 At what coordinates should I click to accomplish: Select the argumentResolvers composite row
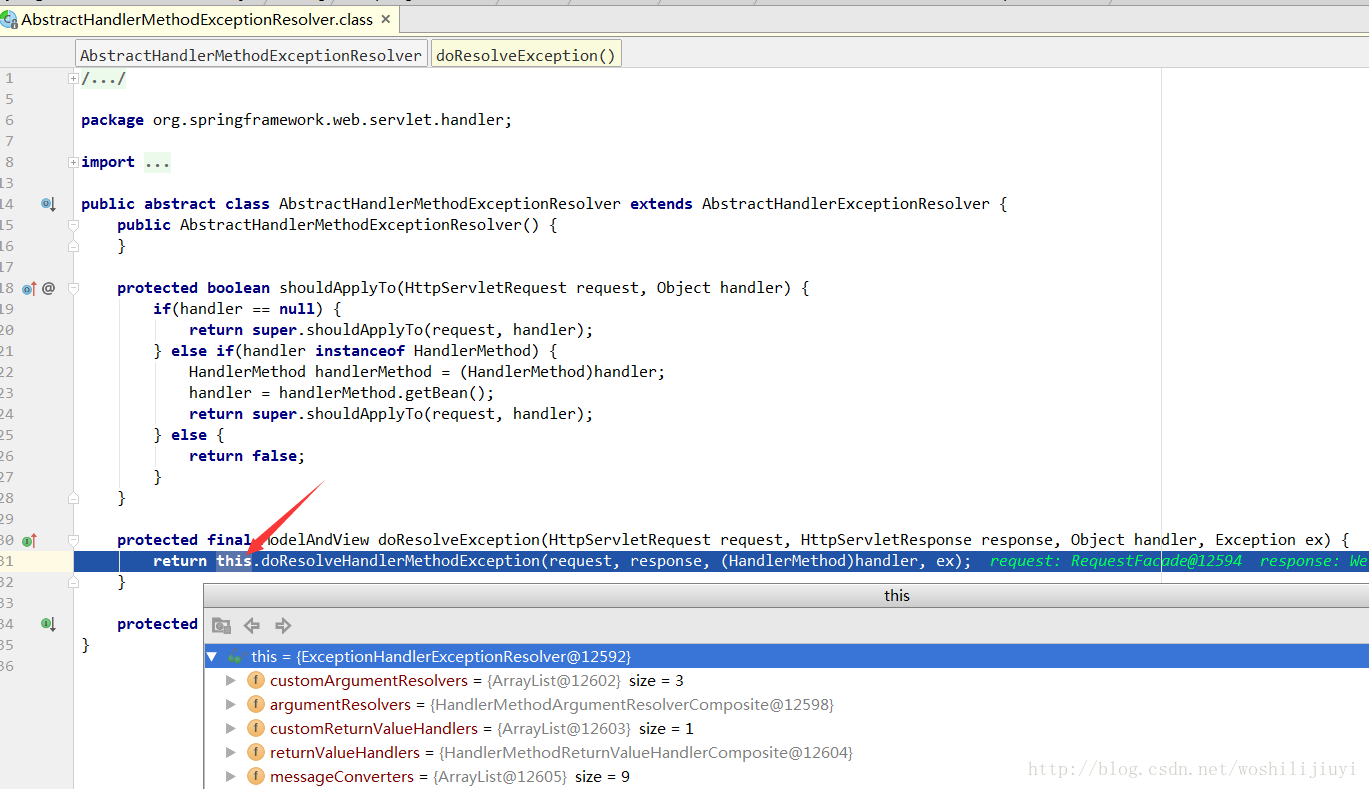(786, 705)
